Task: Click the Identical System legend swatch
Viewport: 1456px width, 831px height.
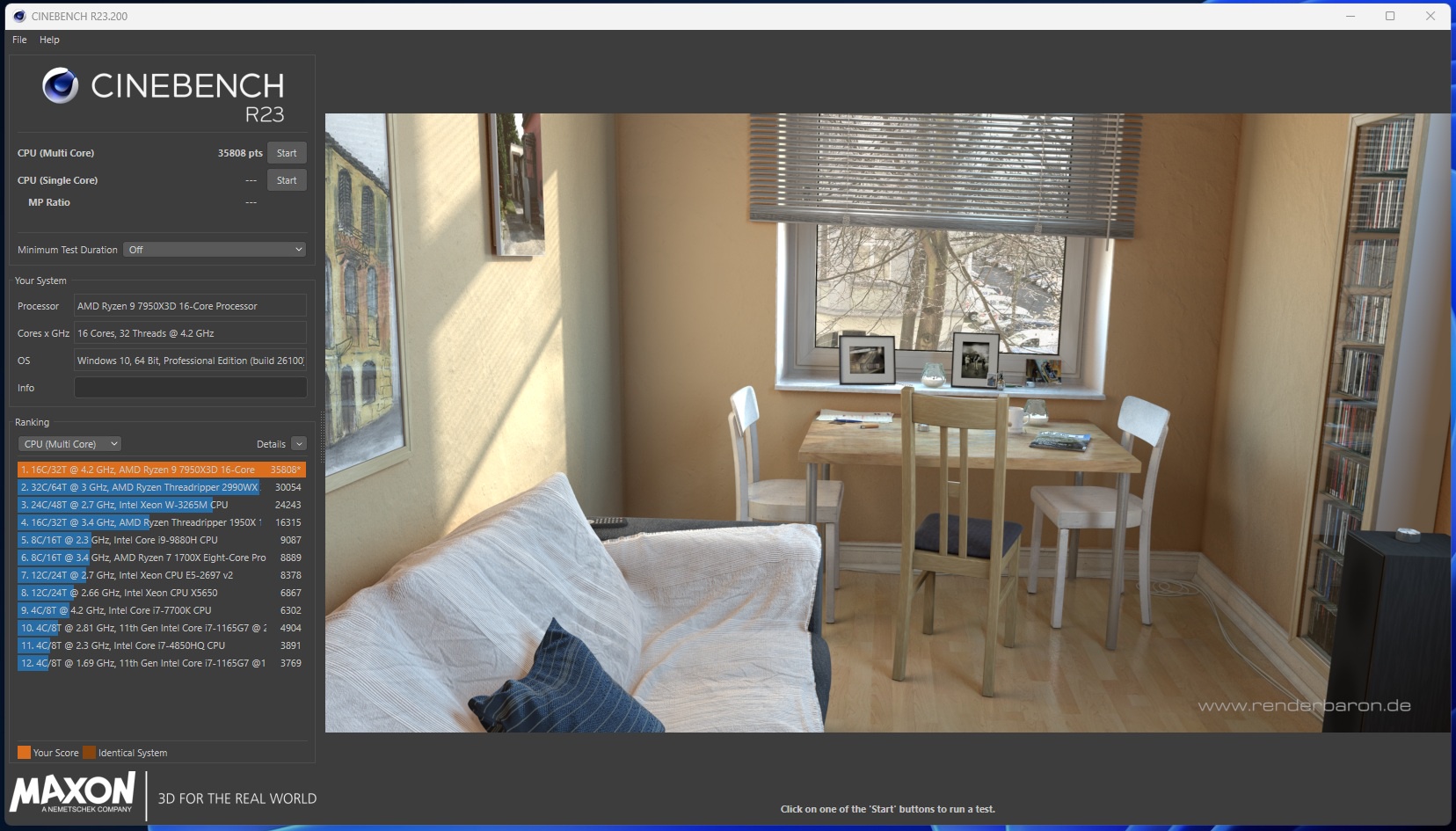Action: pos(89,753)
